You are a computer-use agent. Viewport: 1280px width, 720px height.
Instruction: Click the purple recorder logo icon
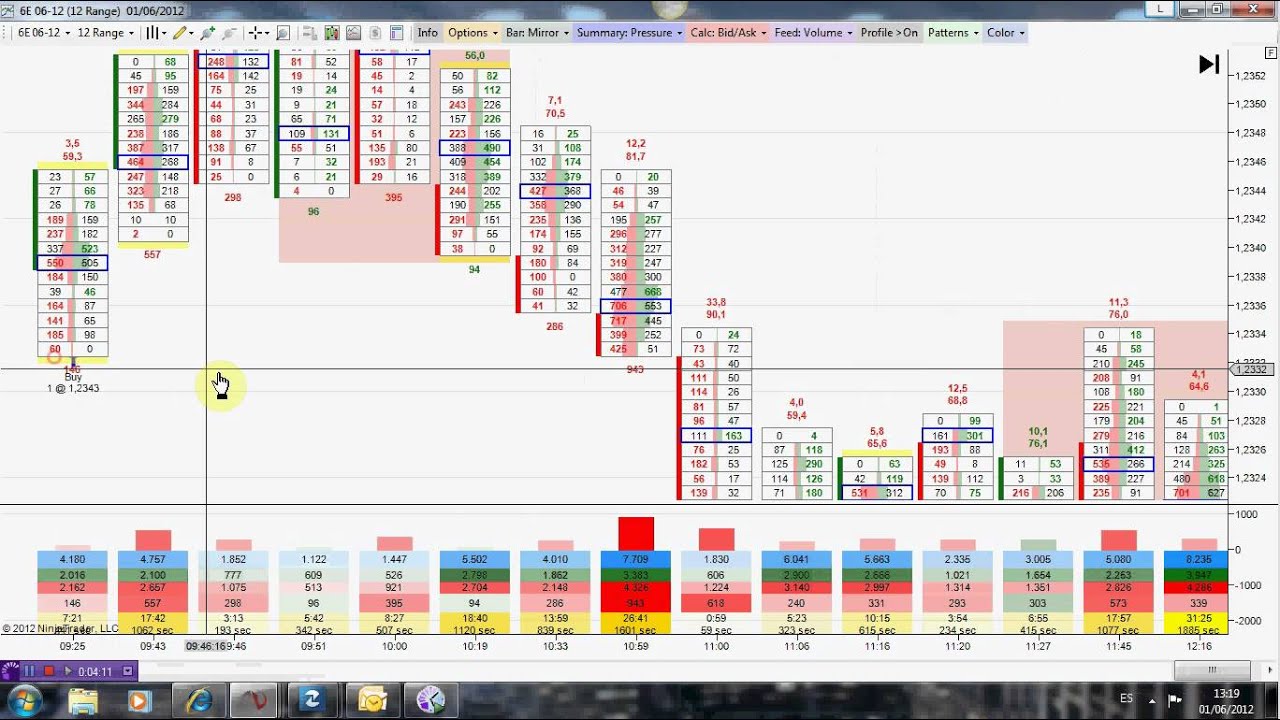(10, 671)
